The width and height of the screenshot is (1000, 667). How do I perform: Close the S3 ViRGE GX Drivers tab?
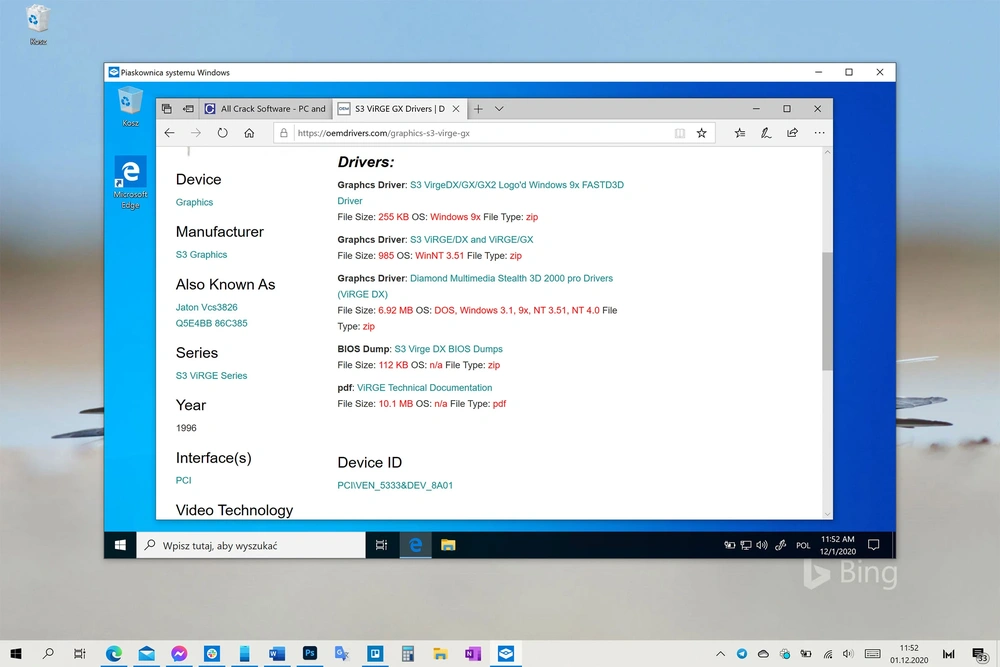coord(455,109)
